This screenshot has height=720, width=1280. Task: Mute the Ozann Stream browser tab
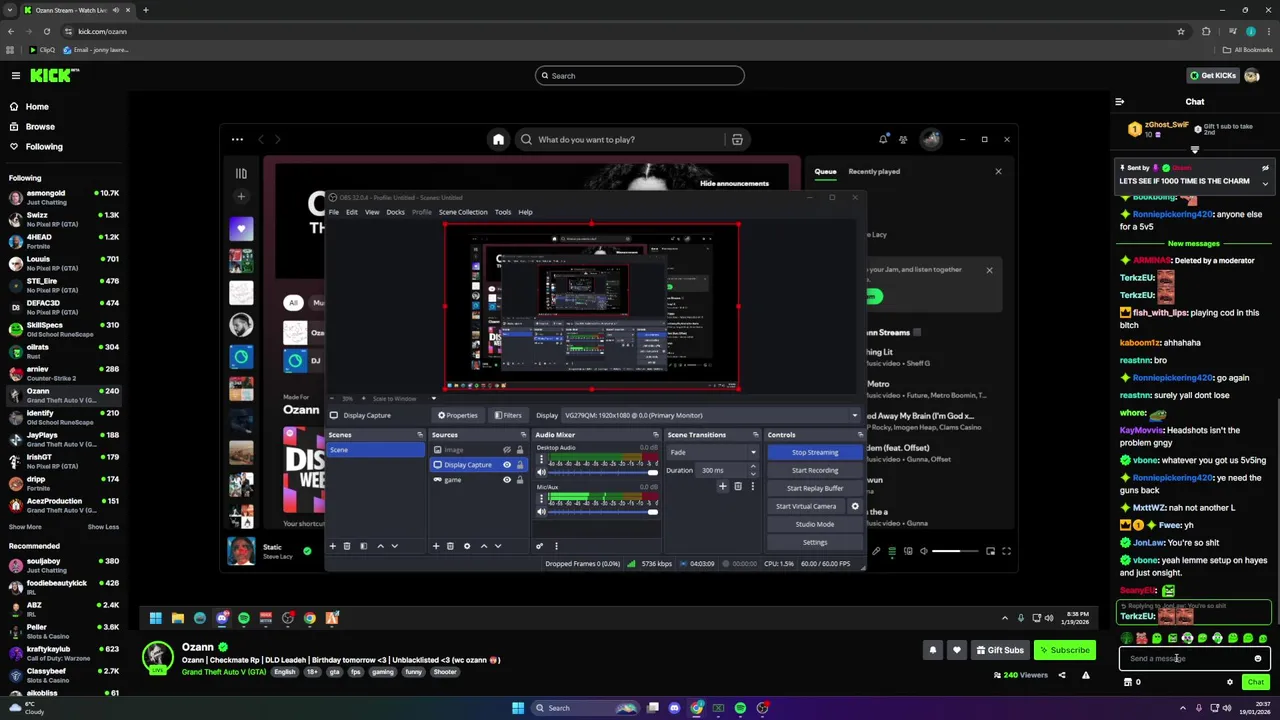(116, 10)
